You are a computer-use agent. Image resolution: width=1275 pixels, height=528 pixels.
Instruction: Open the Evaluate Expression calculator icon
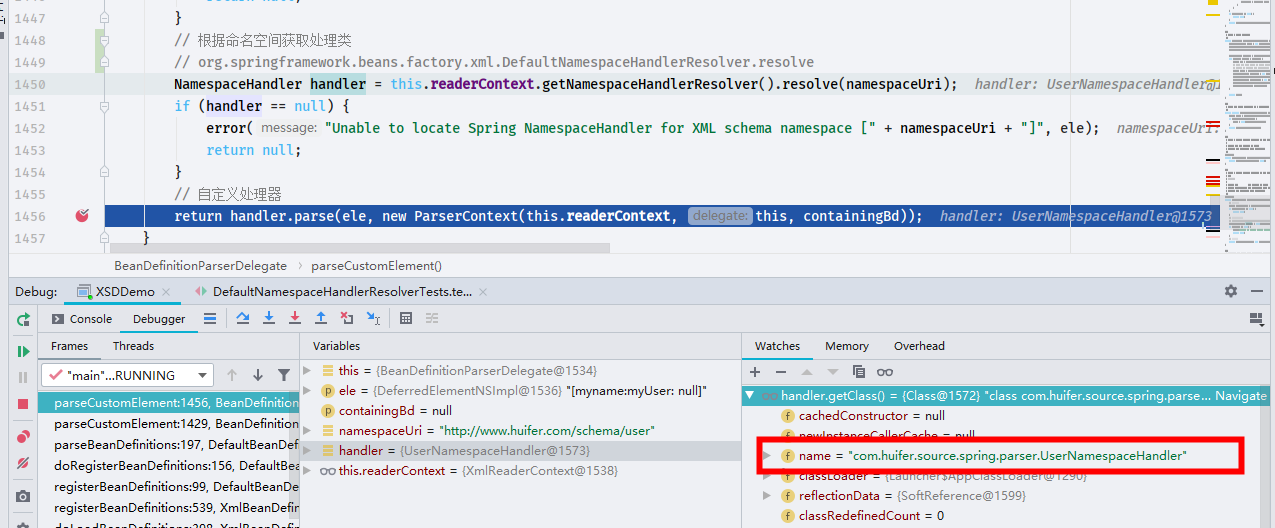tap(406, 318)
